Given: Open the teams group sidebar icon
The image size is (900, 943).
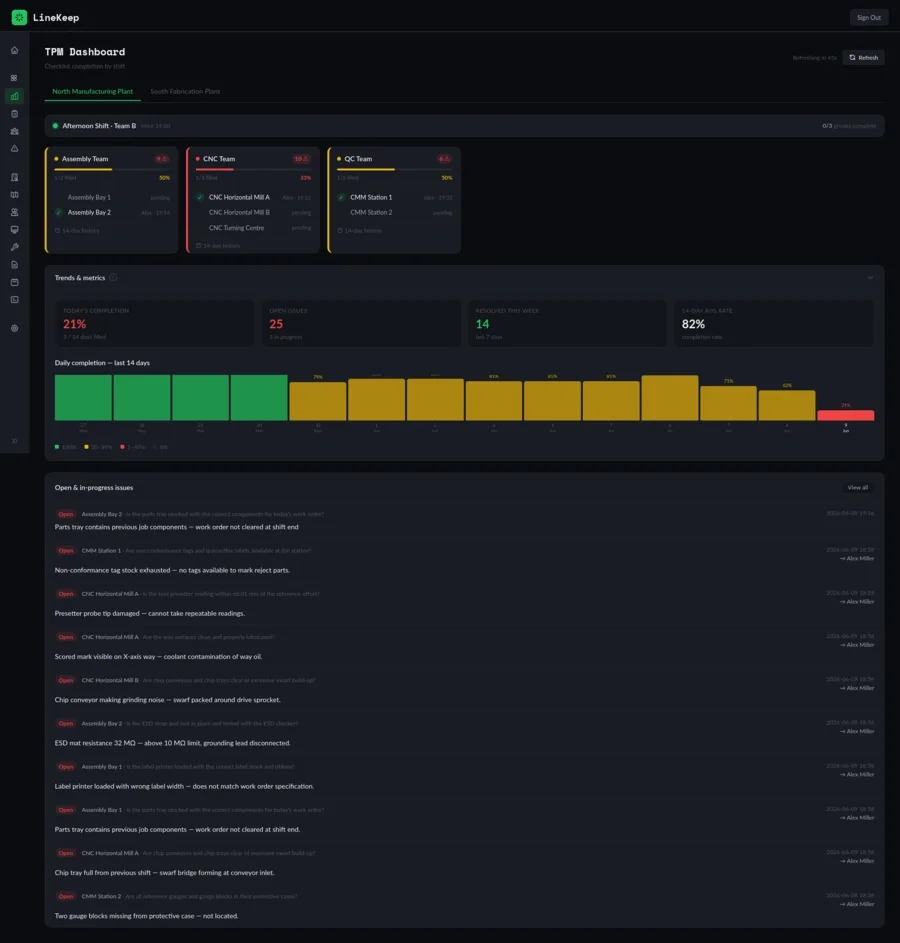Looking at the screenshot, I should coord(14,131).
